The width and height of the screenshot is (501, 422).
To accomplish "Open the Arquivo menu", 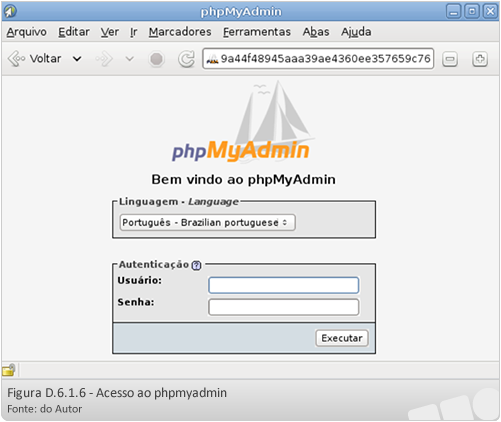I will (27, 32).
